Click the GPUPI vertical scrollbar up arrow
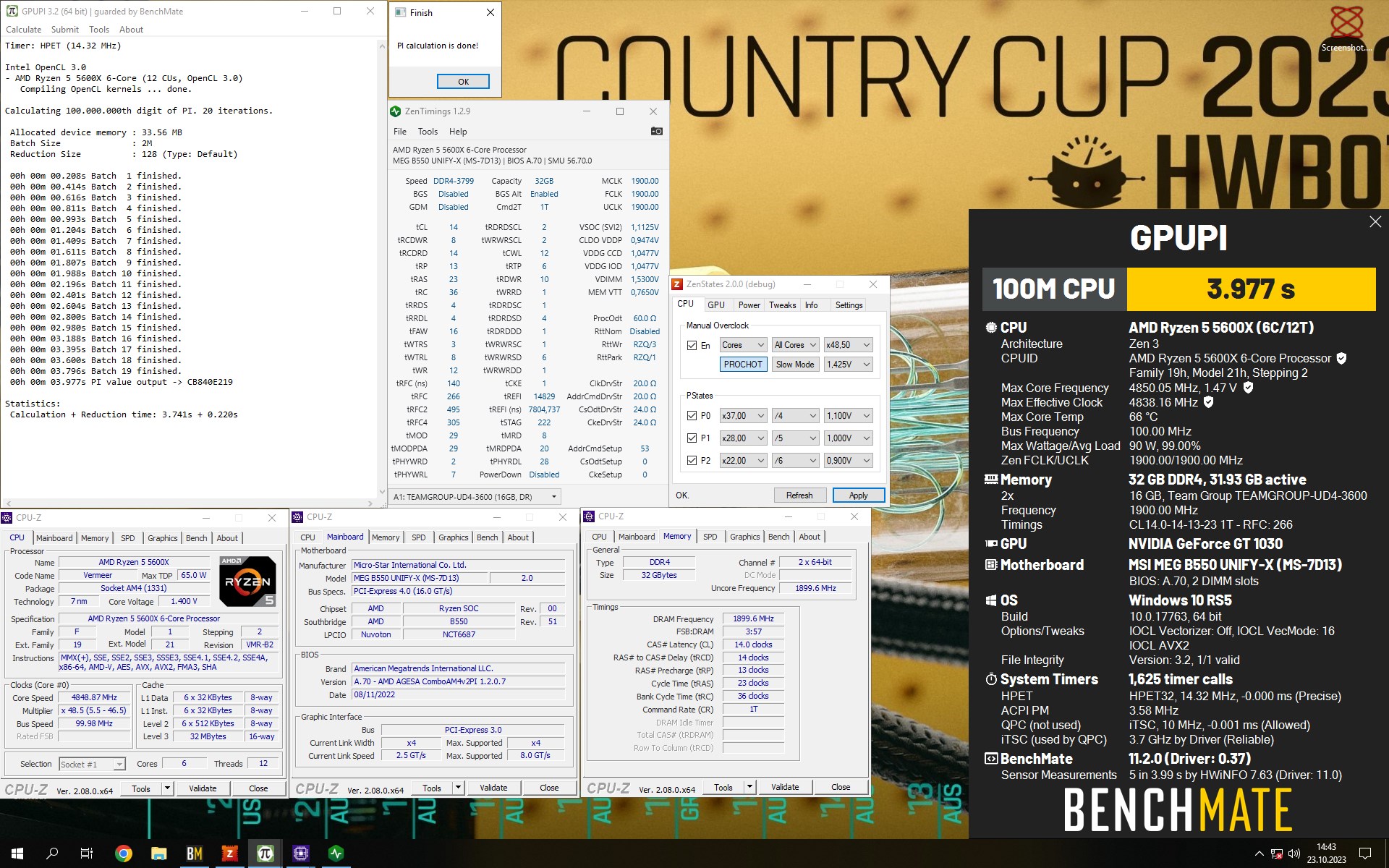Screen dimensions: 1389x868 pyautogui.click(x=382, y=46)
